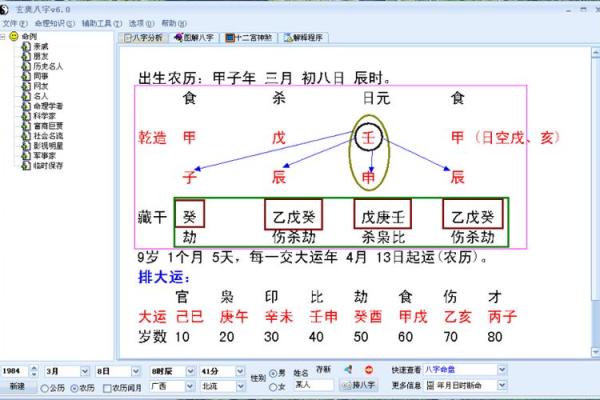
Task: Click the share icon next to 存新
Action: click(348, 369)
